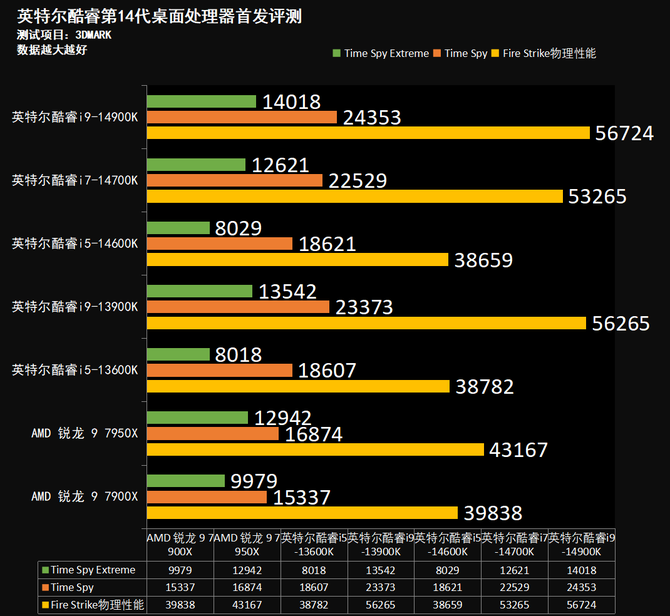Click table cell 15337 in Time Spy row
The image size is (670, 616).
pyautogui.click(x=180, y=587)
